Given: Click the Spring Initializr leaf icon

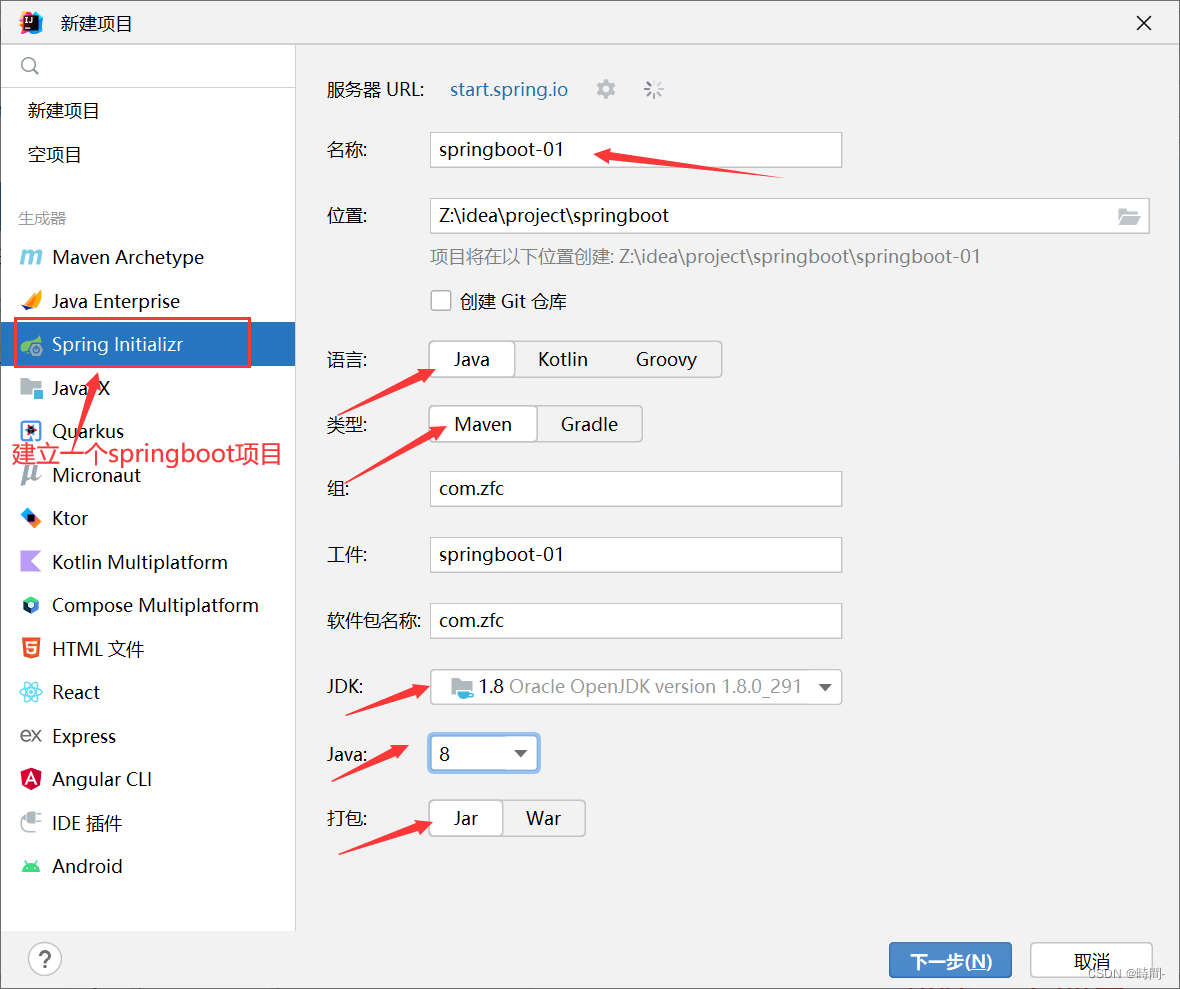Looking at the screenshot, I should [x=31, y=345].
